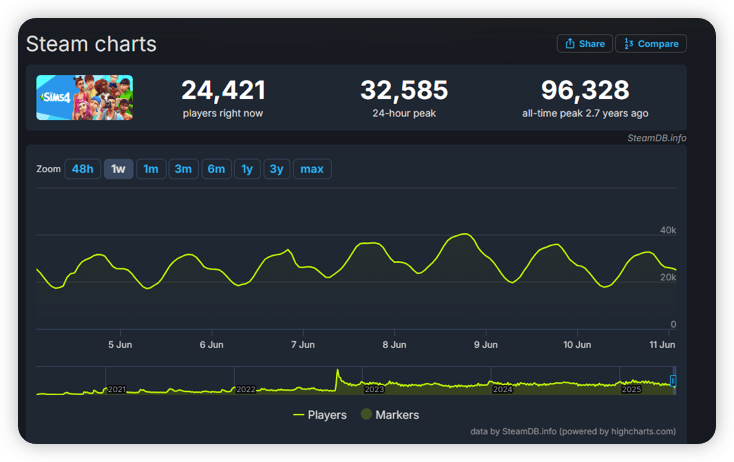734x462 pixels.
Task: Click the 7 Jun axis label
Action: coord(303,345)
